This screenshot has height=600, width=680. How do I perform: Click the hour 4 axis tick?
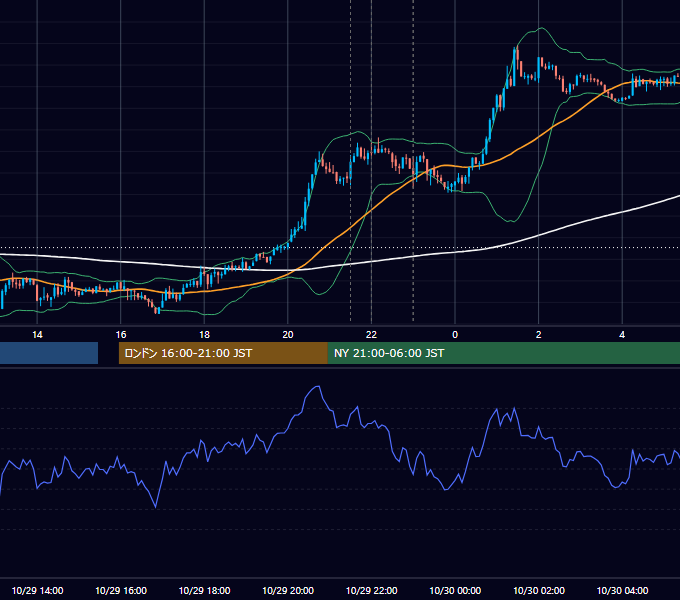click(x=622, y=335)
